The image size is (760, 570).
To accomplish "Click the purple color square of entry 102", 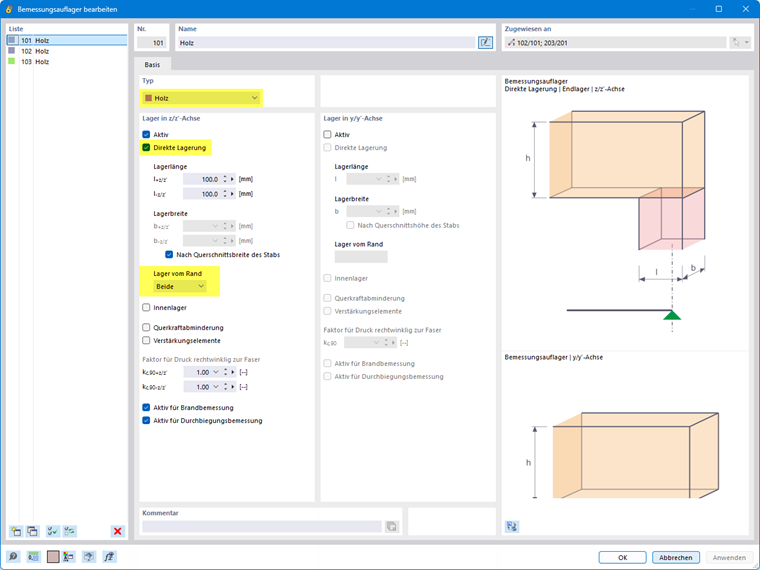I will point(12,50).
